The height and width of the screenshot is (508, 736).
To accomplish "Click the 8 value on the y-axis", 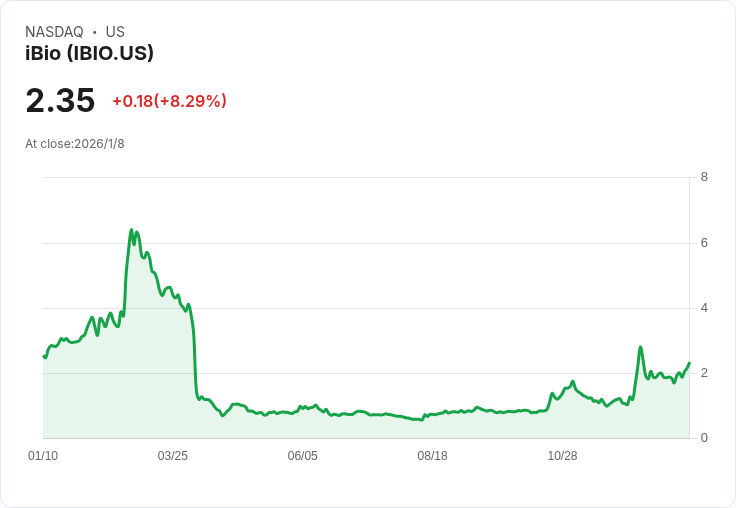I will coord(704,177).
